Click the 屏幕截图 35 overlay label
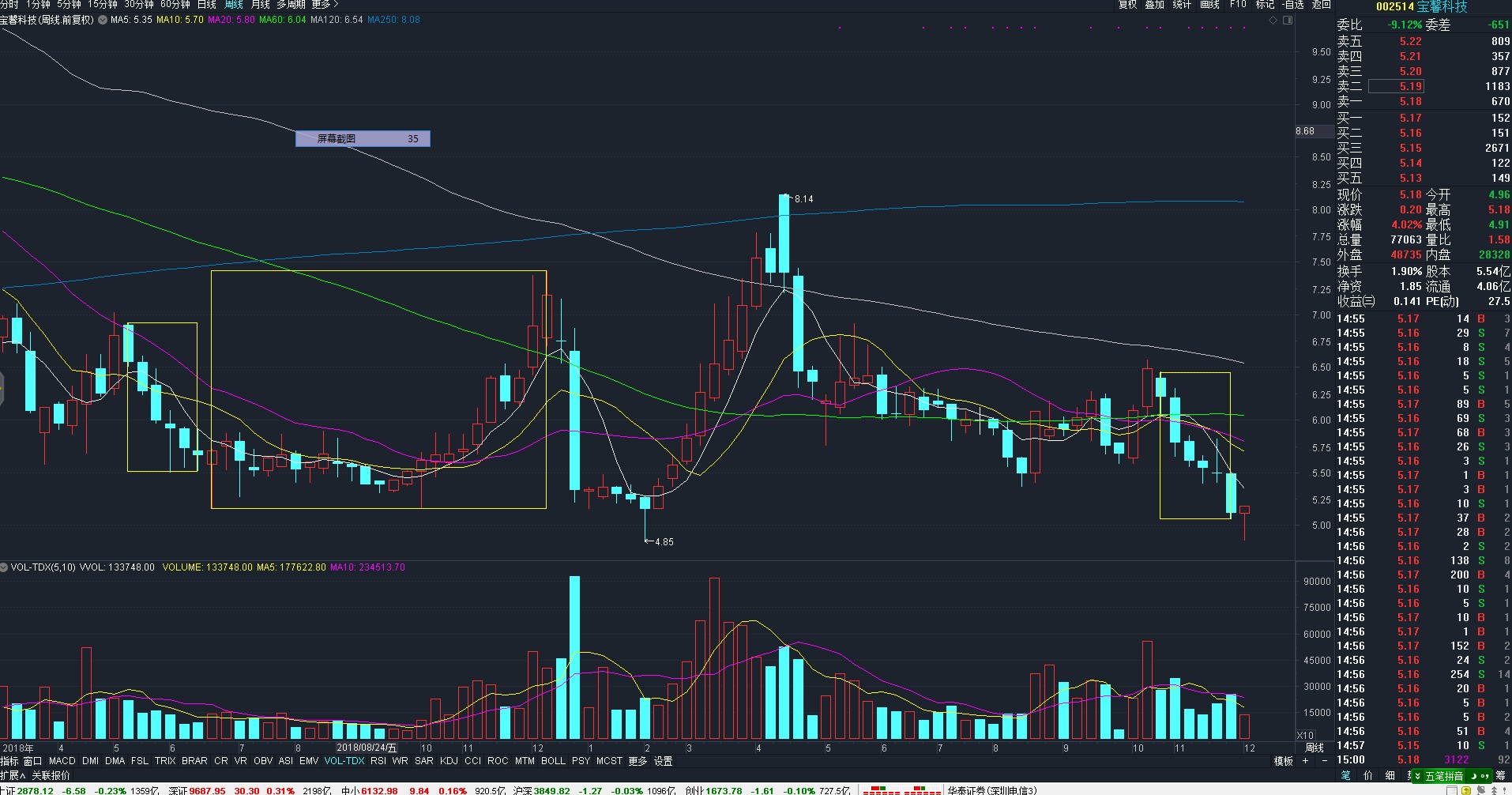 (x=363, y=138)
